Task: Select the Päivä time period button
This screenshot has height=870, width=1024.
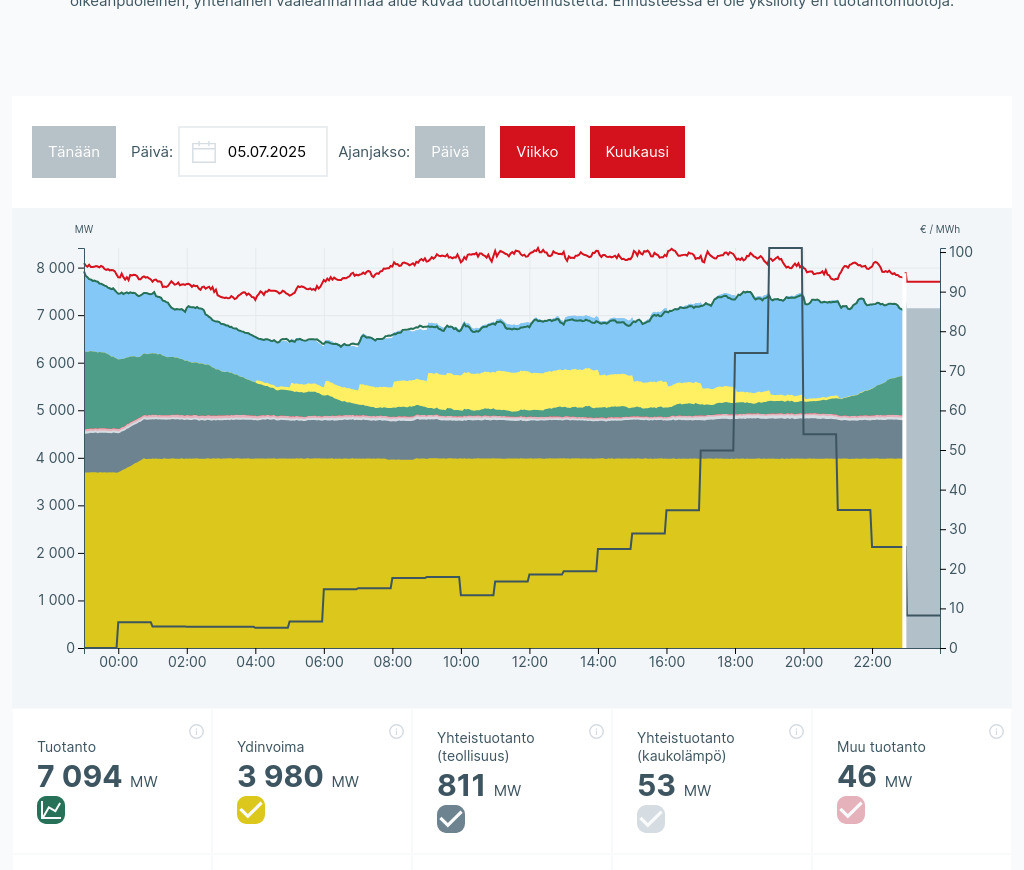Action: coord(450,152)
